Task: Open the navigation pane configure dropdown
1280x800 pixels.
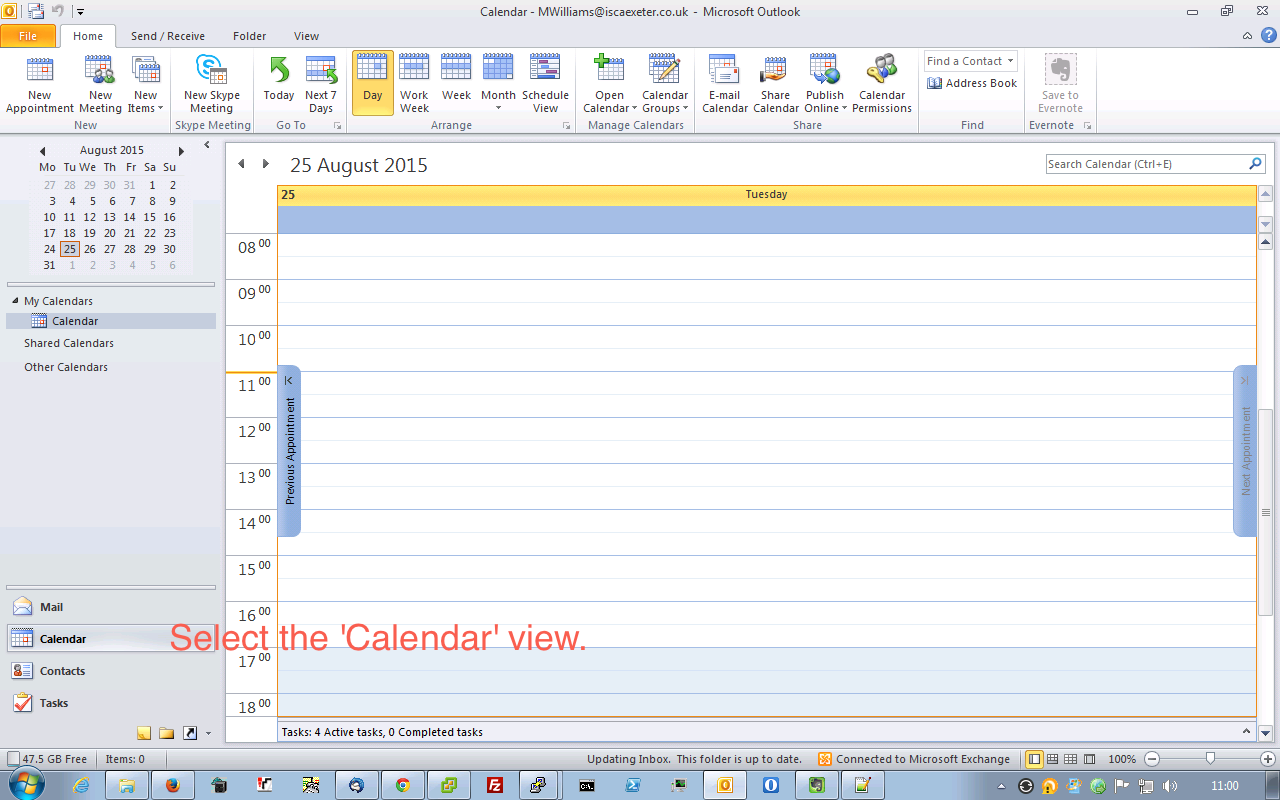Action: 208,733
